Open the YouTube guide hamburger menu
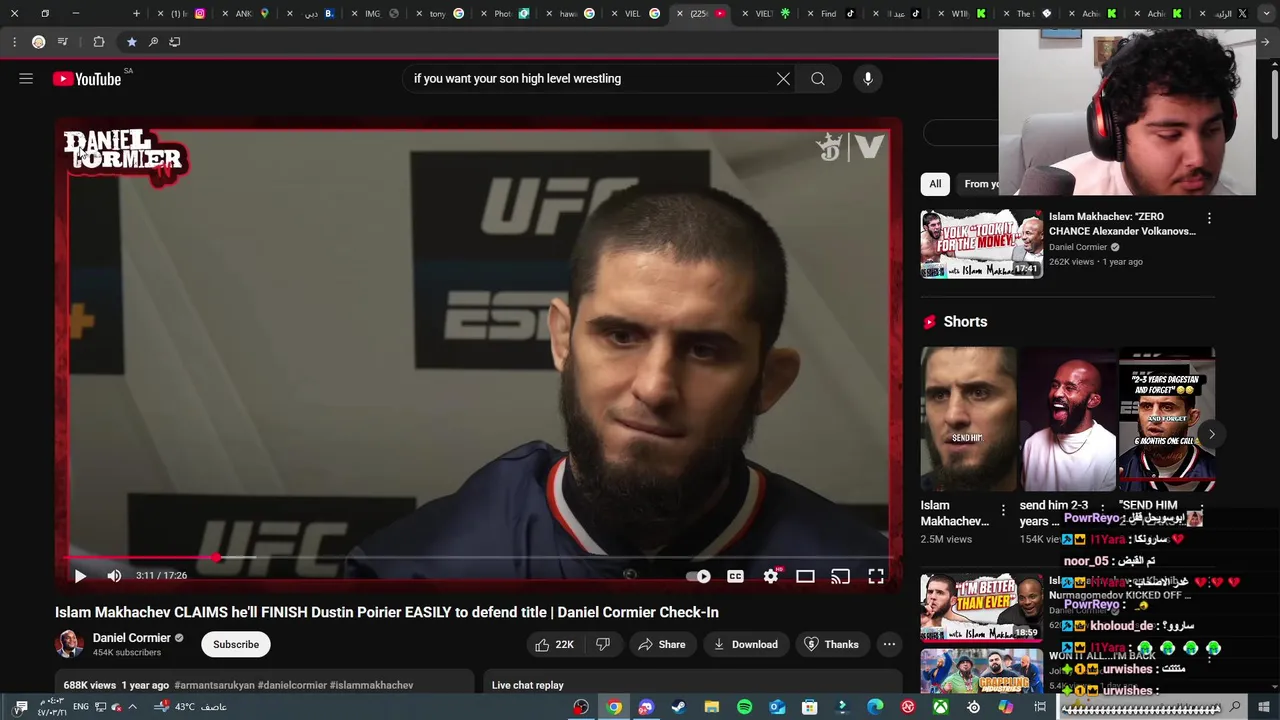Viewport: 1280px width, 720px height. coord(26,78)
